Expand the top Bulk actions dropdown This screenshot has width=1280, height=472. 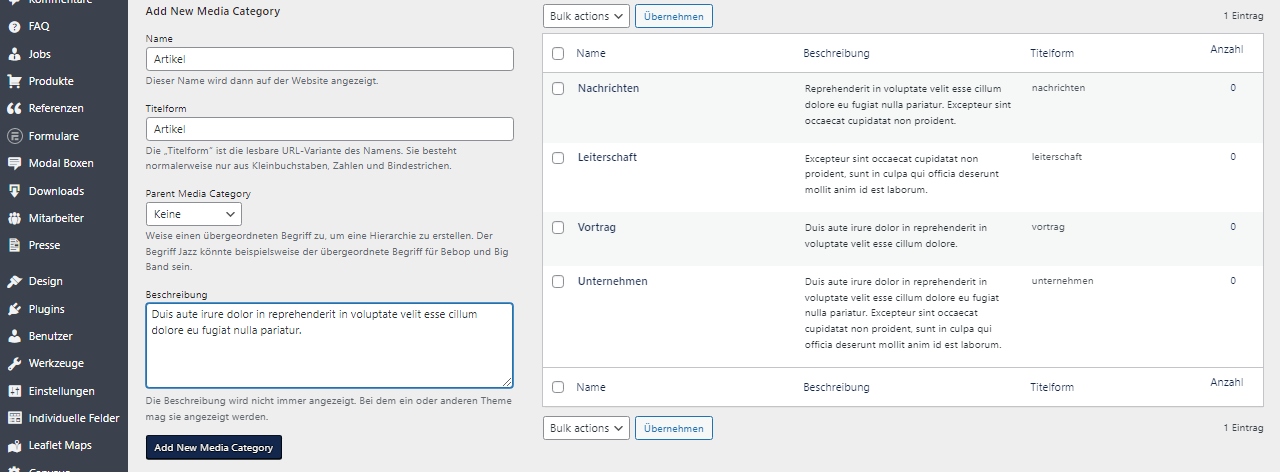pos(586,16)
